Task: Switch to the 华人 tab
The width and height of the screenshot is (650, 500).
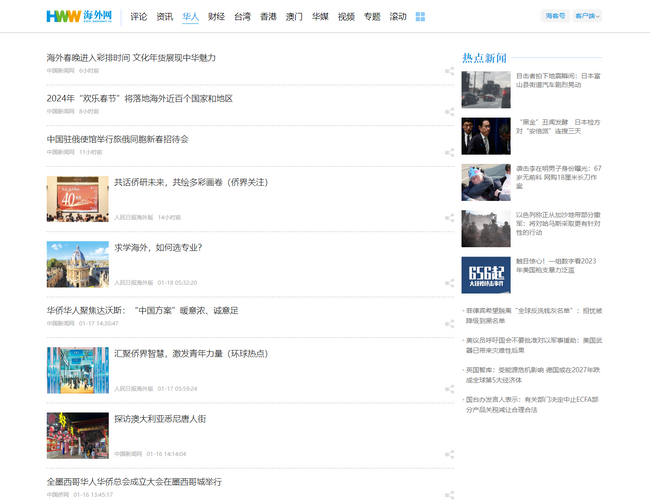Action: (x=190, y=17)
